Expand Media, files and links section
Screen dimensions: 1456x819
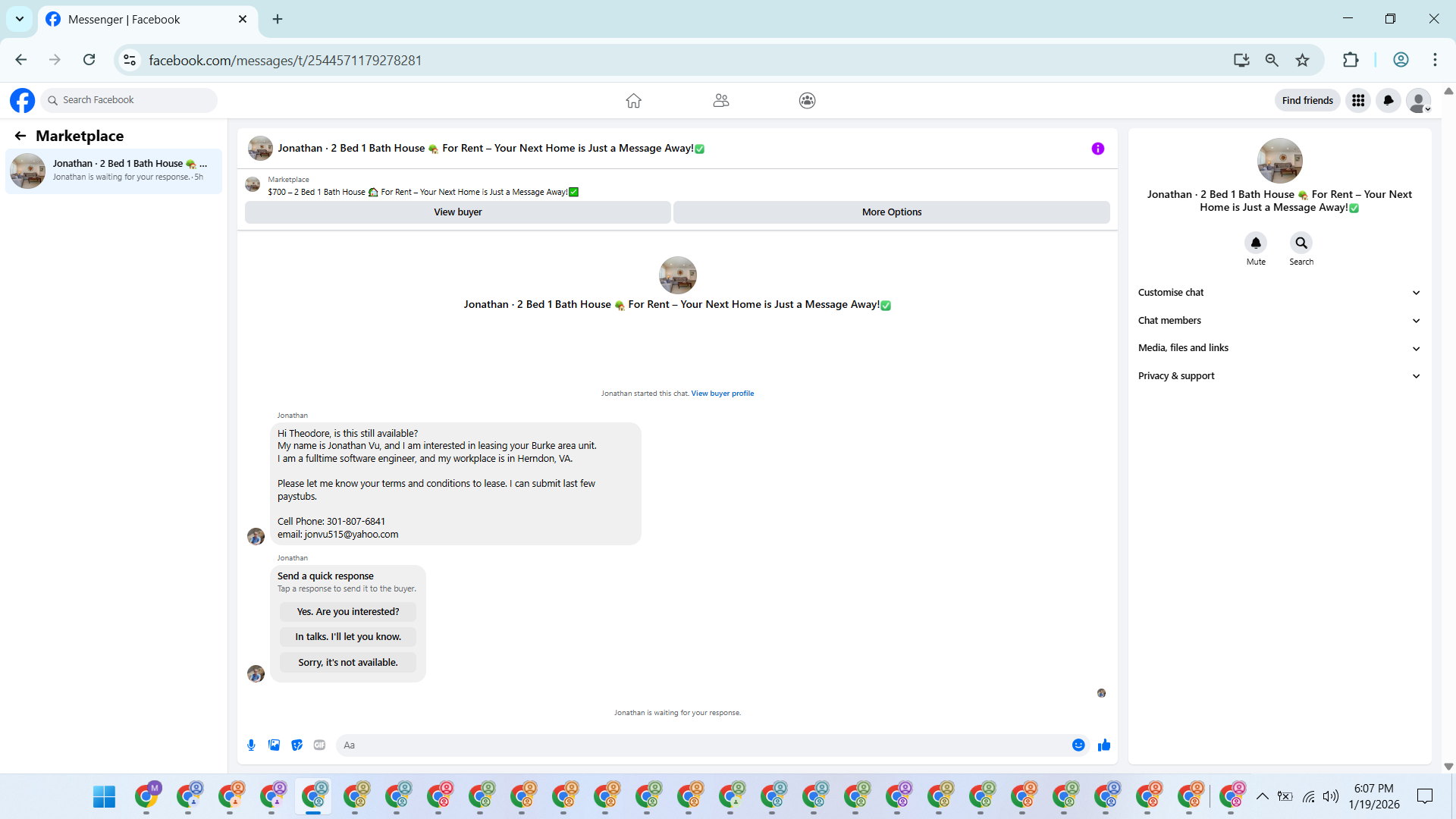(x=1278, y=348)
